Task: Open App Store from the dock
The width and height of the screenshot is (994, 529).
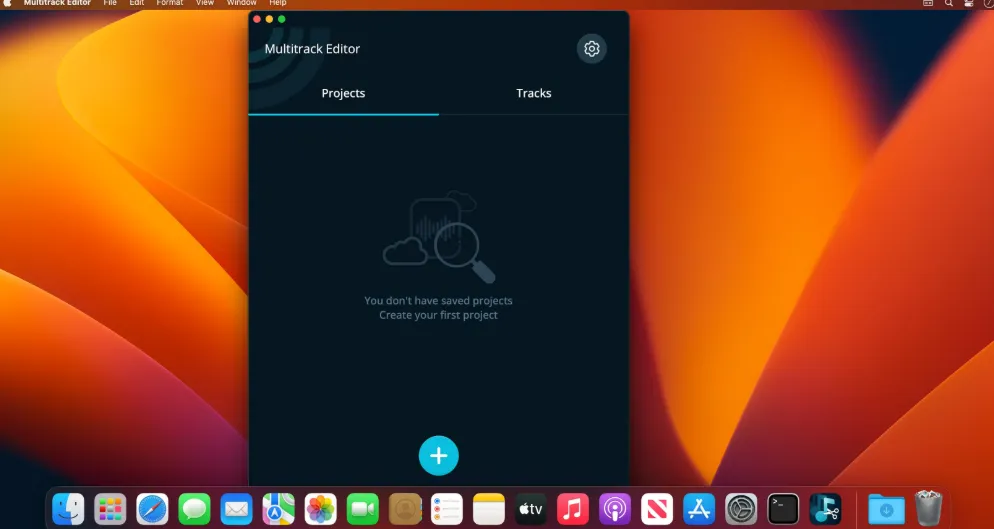Action: click(699, 509)
